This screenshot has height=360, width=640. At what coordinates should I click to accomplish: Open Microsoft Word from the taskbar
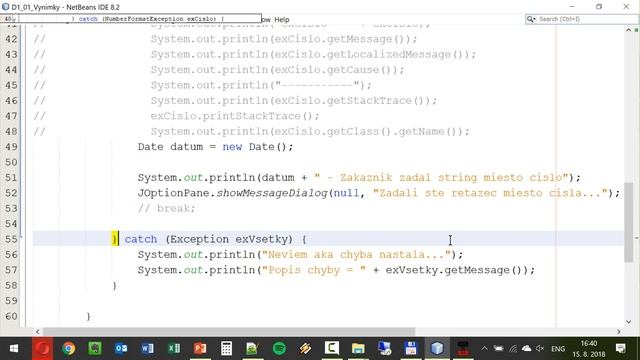coord(147,349)
